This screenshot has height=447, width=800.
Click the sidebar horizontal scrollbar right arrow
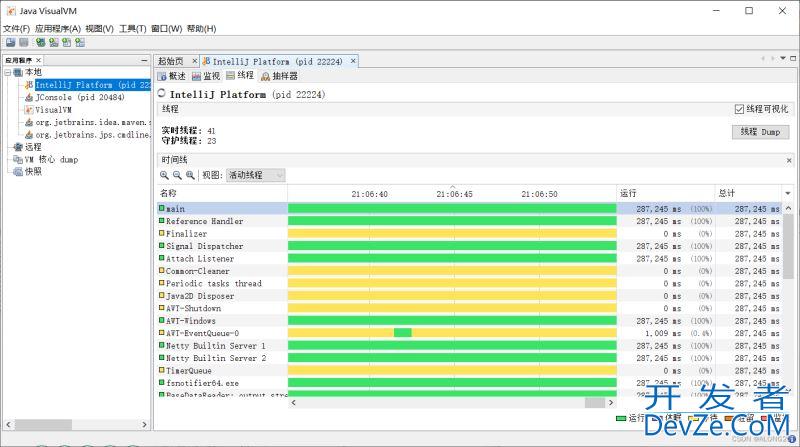pyautogui.click(x=144, y=425)
